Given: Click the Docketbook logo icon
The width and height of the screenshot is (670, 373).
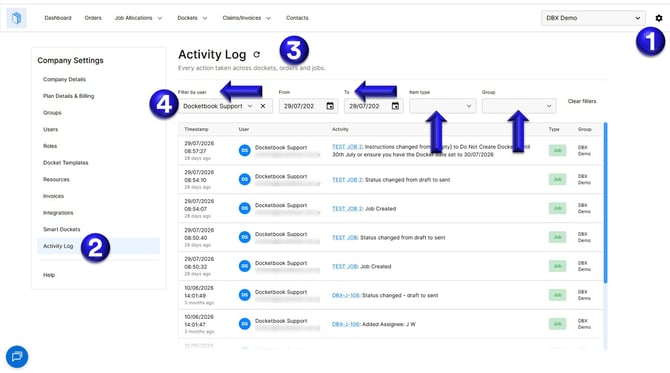Looking at the screenshot, I should (x=16, y=18).
